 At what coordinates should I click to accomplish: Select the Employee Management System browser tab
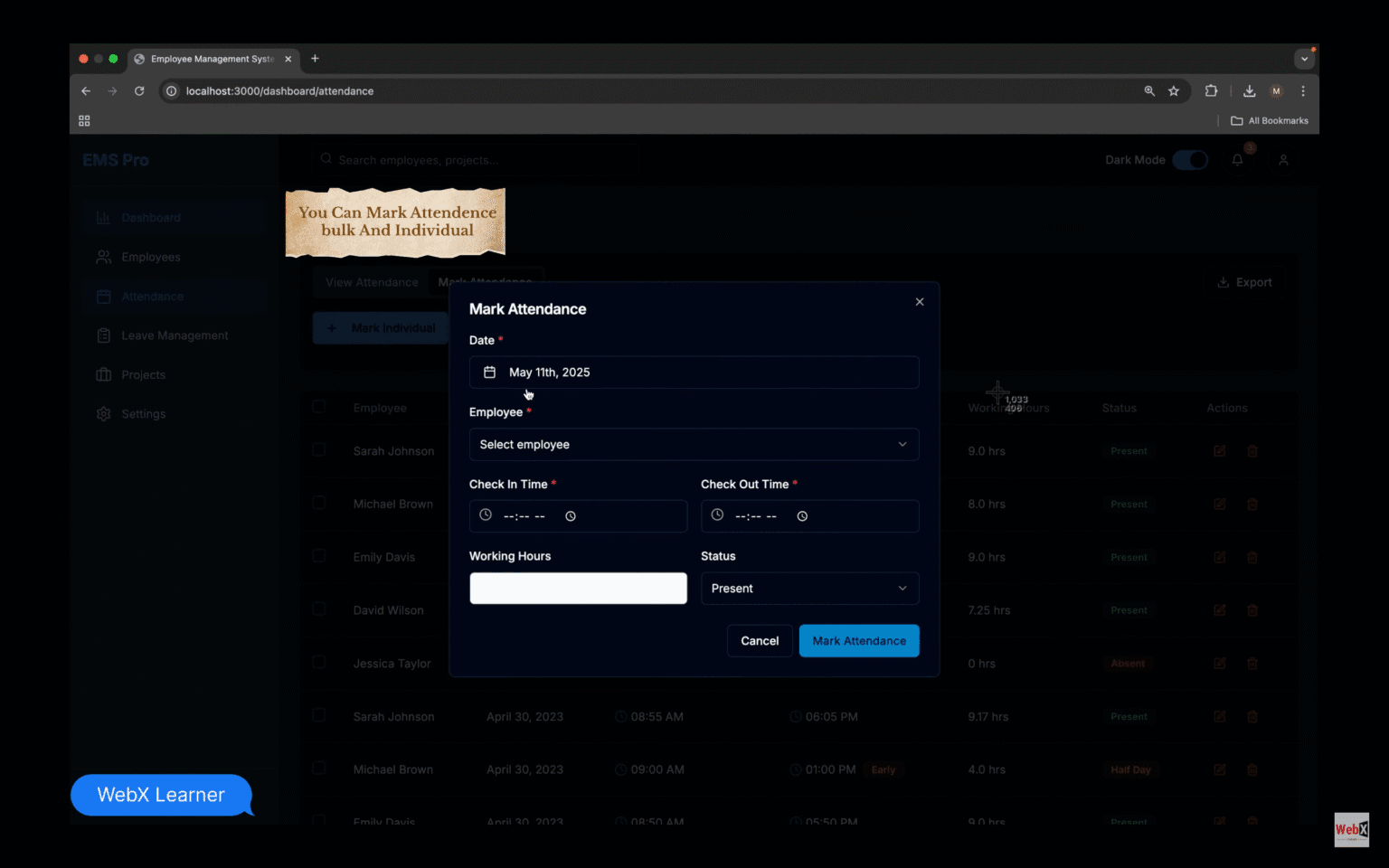tap(210, 59)
